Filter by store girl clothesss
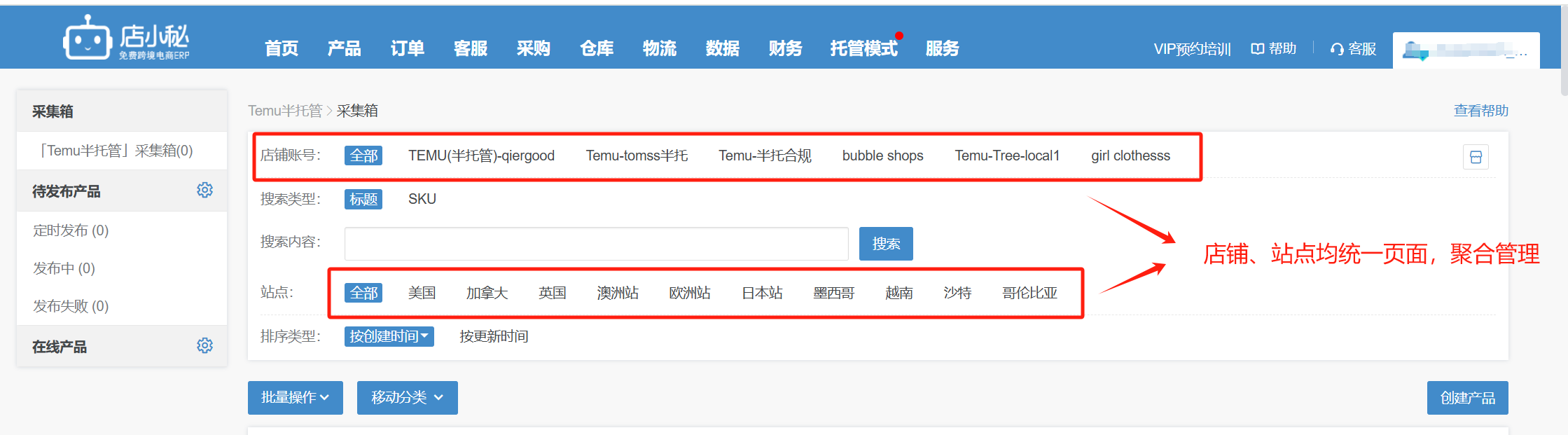This screenshot has height=435, width=1568. pos(1130,156)
